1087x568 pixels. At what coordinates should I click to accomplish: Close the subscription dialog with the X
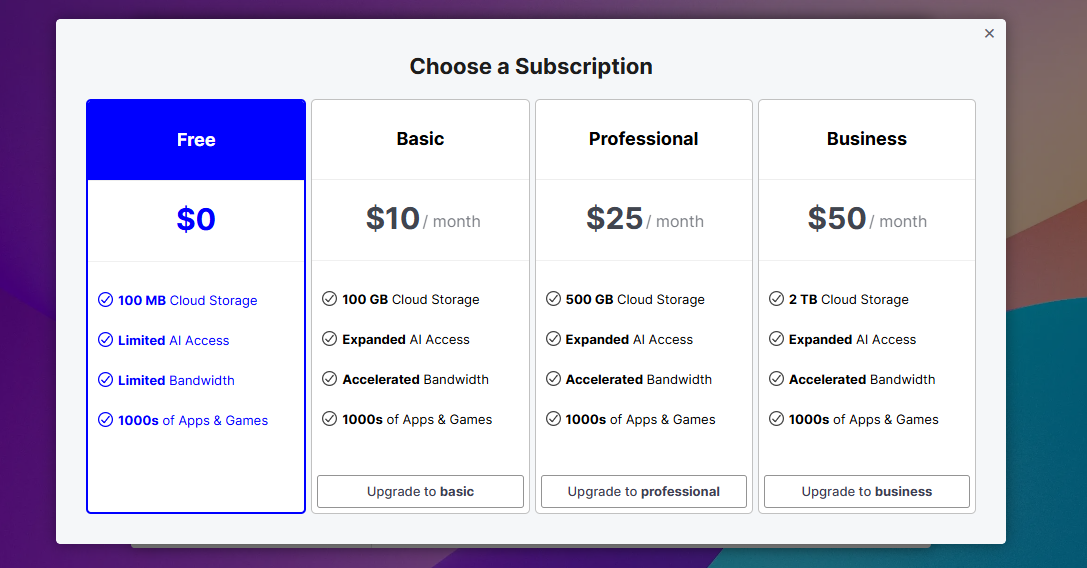(x=989, y=33)
